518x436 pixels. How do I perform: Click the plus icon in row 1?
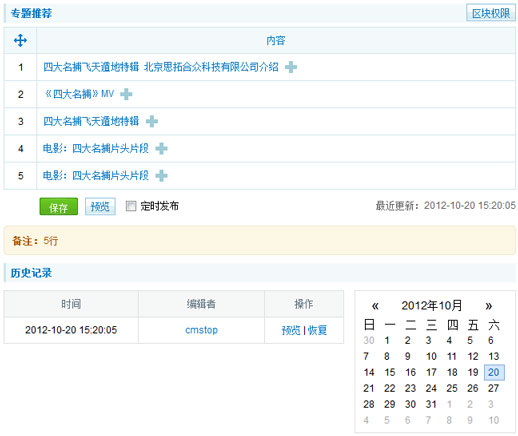click(291, 67)
